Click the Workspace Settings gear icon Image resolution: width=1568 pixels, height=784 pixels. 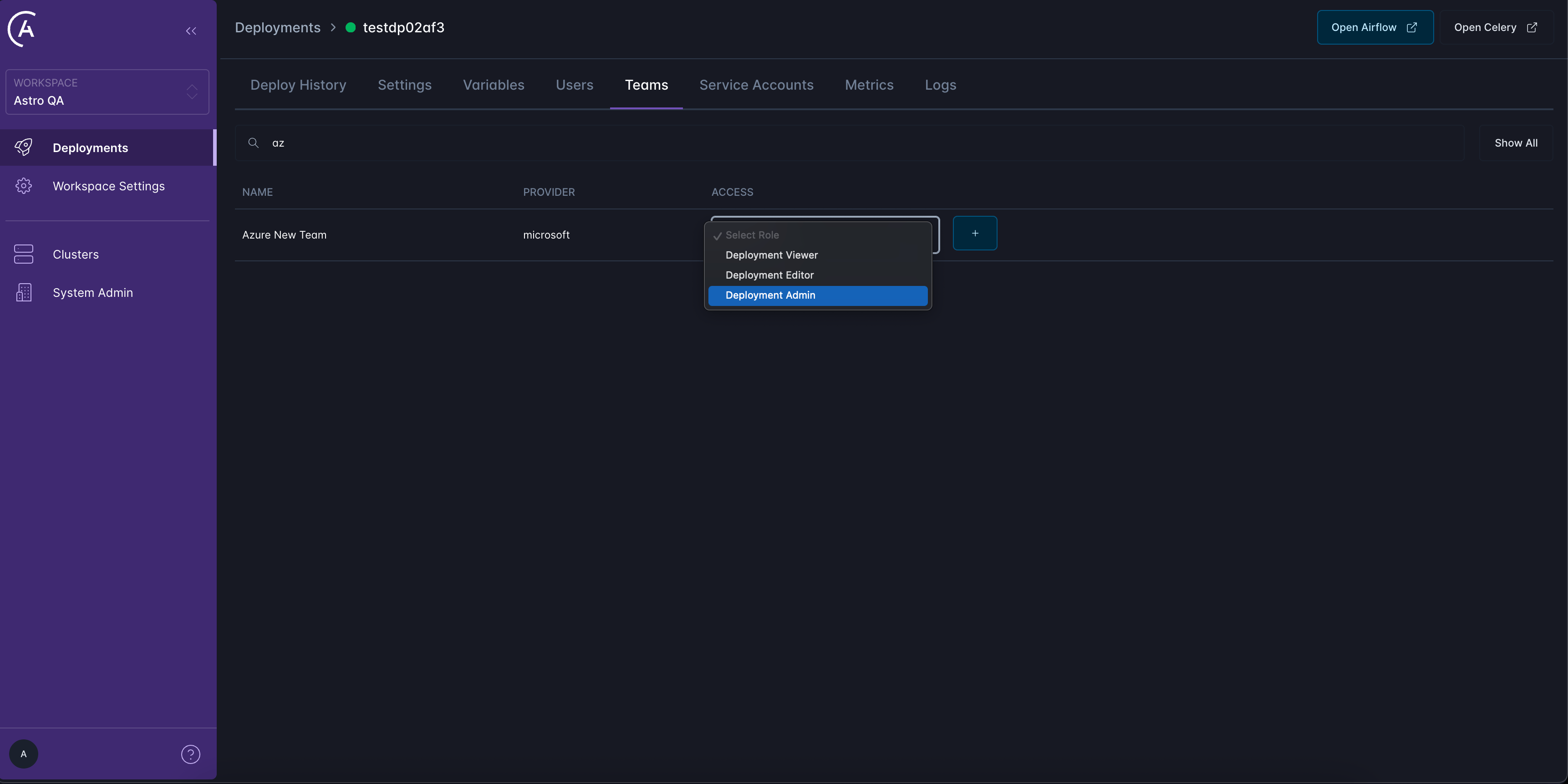click(24, 186)
